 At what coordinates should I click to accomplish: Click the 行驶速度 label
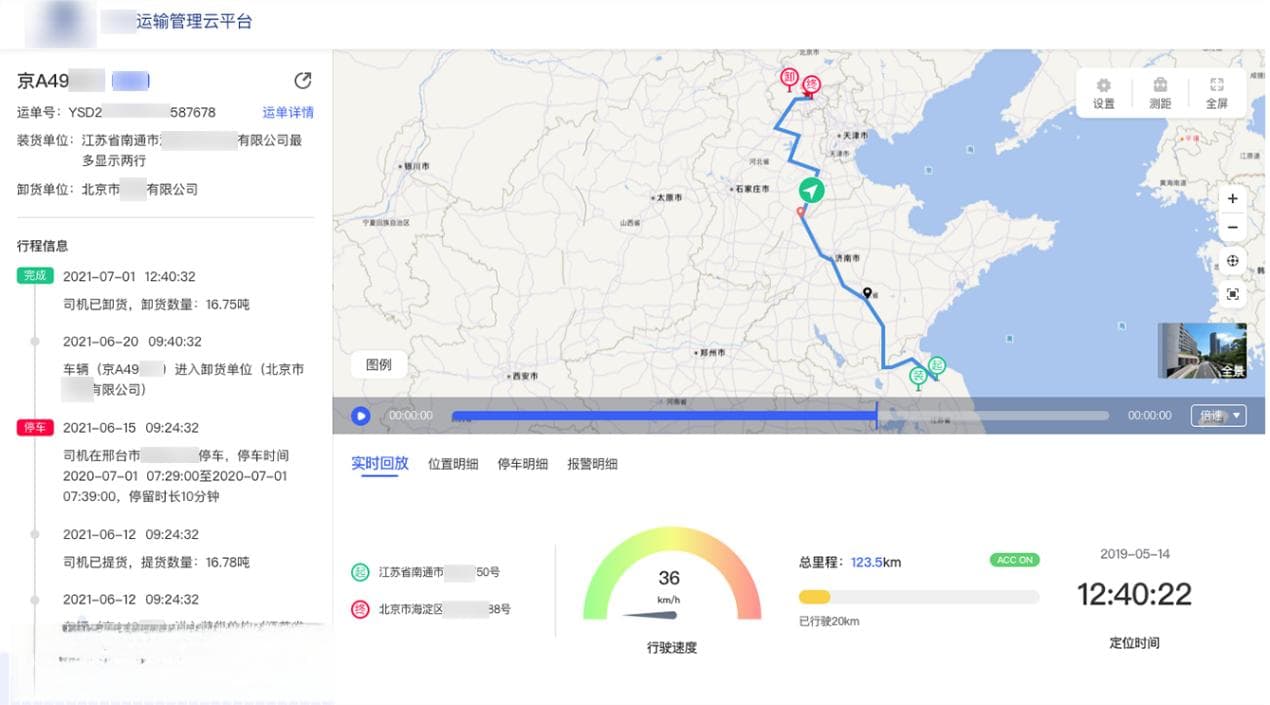(672, 647)
